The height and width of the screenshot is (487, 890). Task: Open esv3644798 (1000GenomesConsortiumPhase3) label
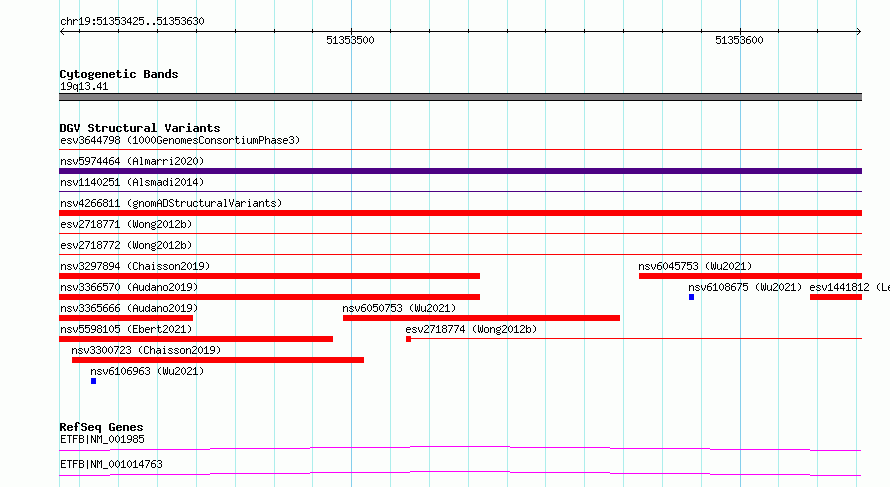(180, 140)
